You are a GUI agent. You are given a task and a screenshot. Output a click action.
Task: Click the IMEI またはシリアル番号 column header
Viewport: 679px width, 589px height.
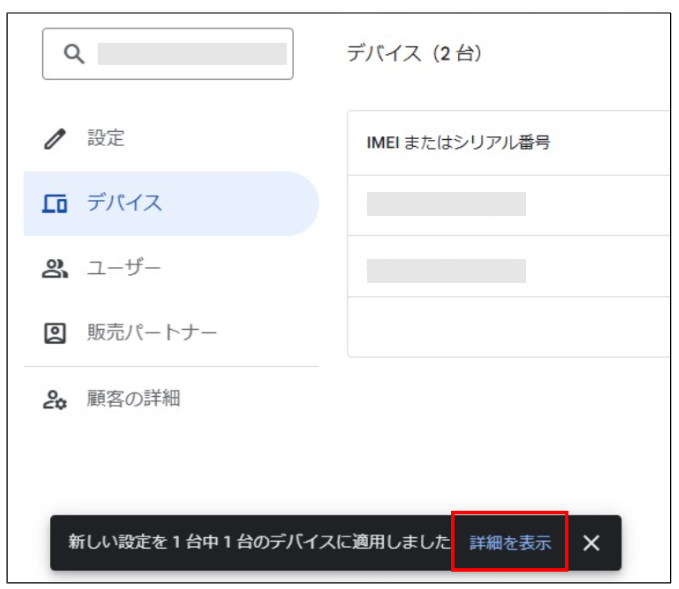(458, 143)
